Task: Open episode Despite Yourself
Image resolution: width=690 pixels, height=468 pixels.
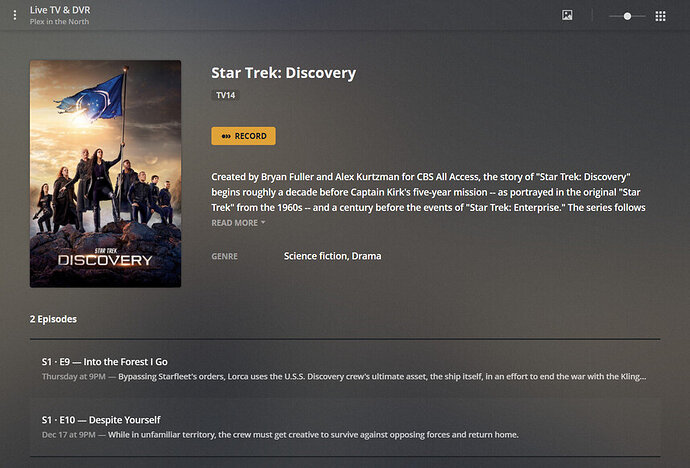Action: coord(345,427)
